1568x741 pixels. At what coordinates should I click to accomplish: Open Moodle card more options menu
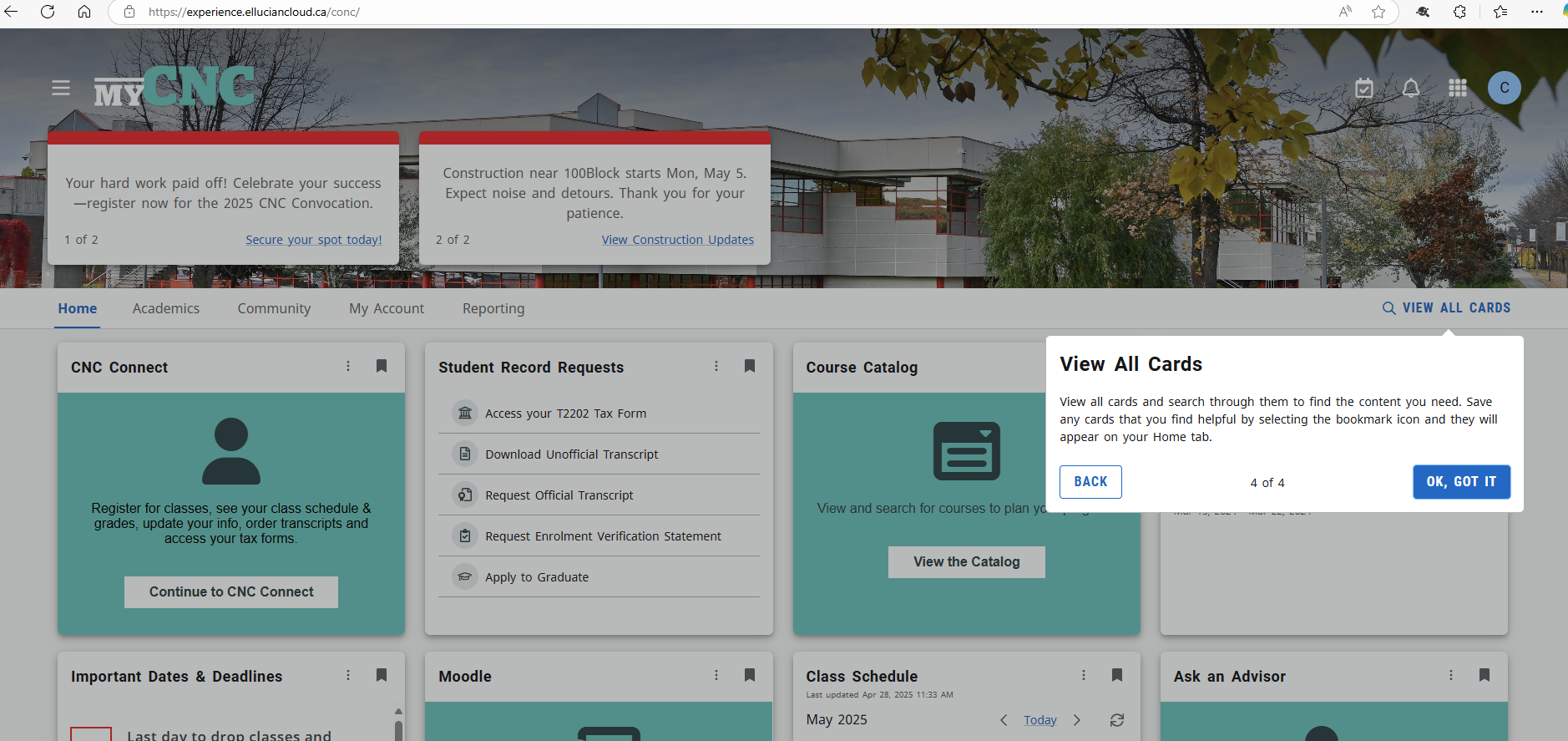click(x=716, y=675)
